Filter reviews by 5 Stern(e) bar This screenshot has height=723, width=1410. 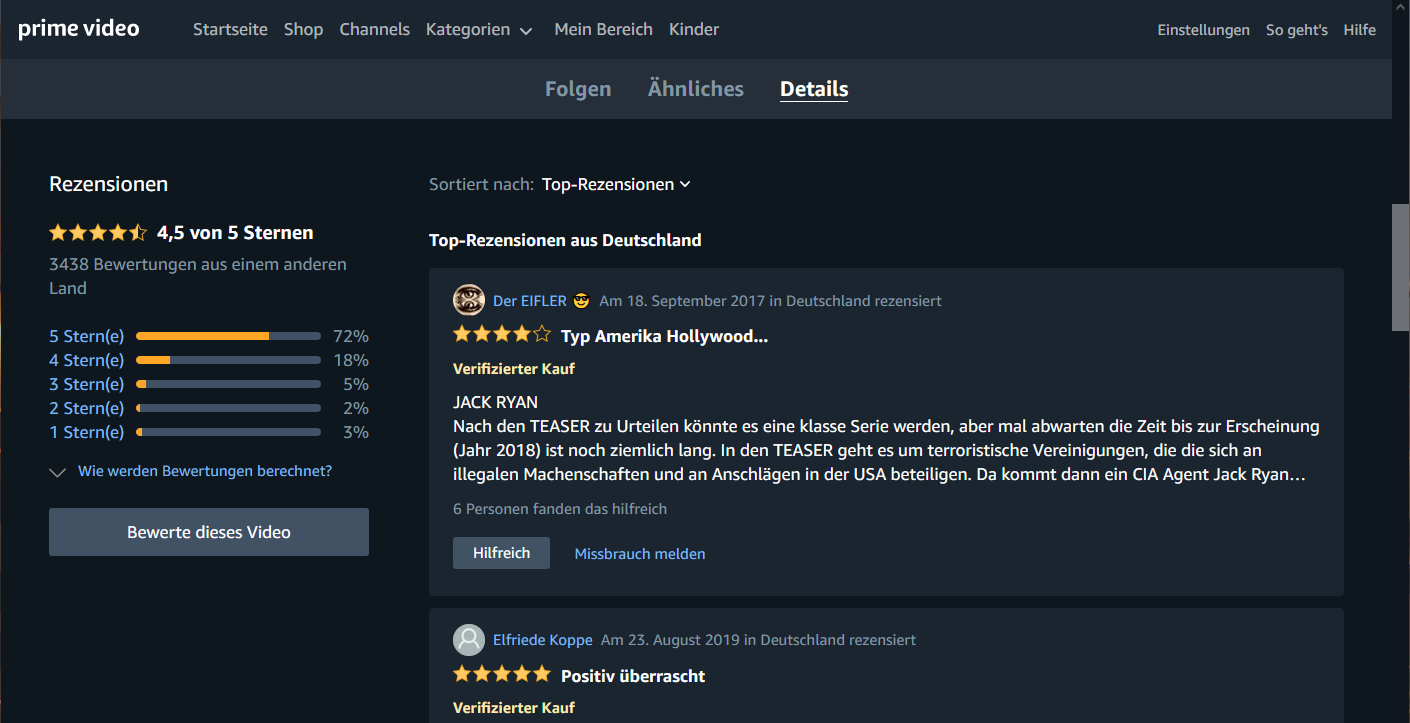tap(228, 336)
